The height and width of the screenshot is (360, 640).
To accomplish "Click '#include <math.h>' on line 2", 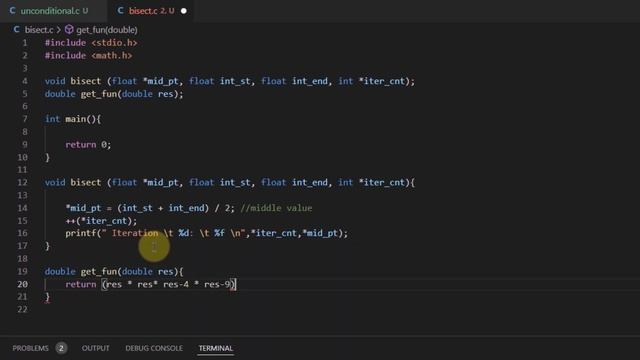I will (x=89, y=56).
